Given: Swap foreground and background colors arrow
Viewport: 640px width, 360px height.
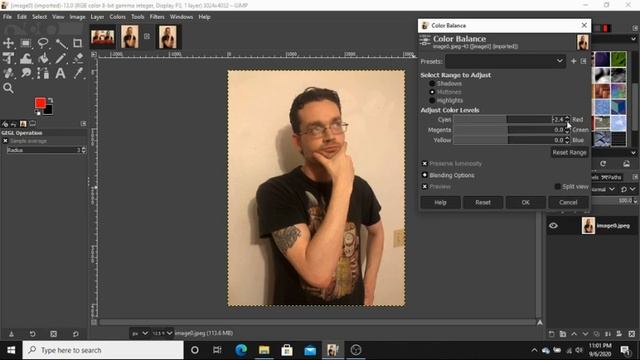Looking at the screenshot, I should point(50,100).
